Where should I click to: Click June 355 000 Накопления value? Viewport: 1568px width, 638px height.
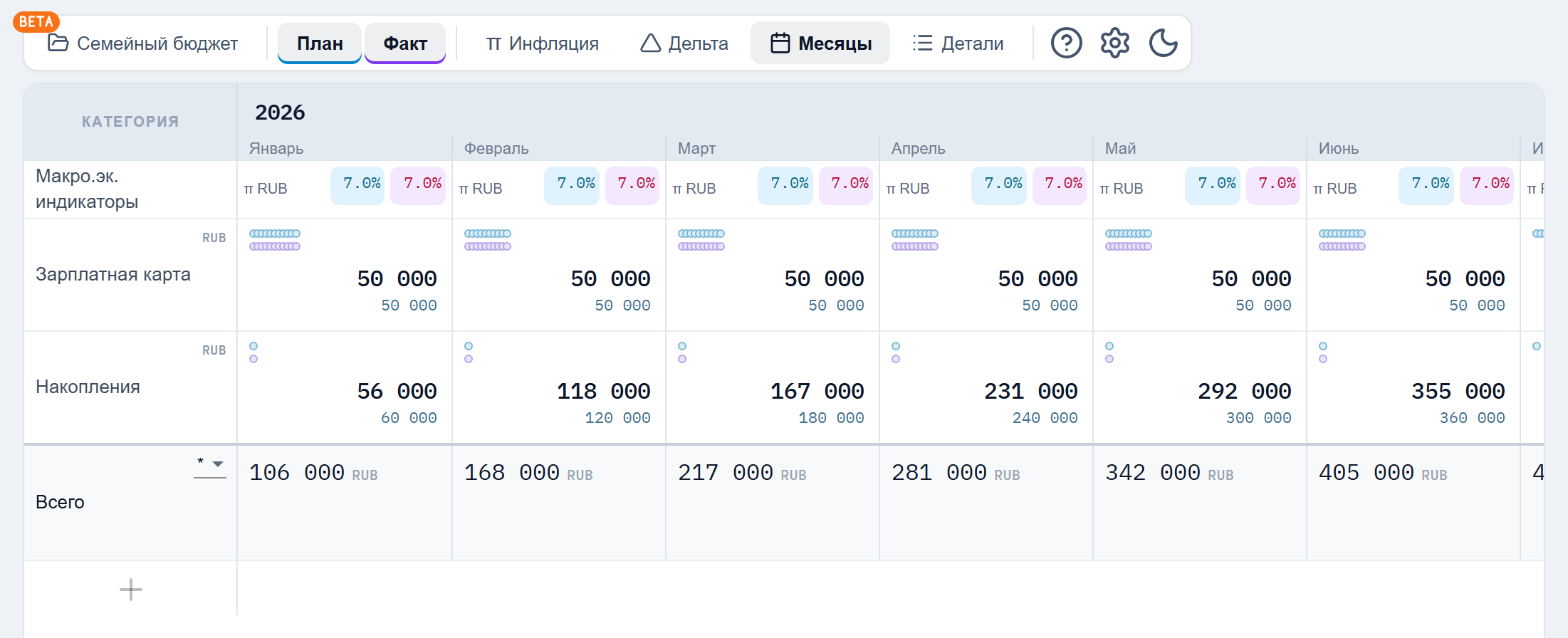click(1458, 391)
